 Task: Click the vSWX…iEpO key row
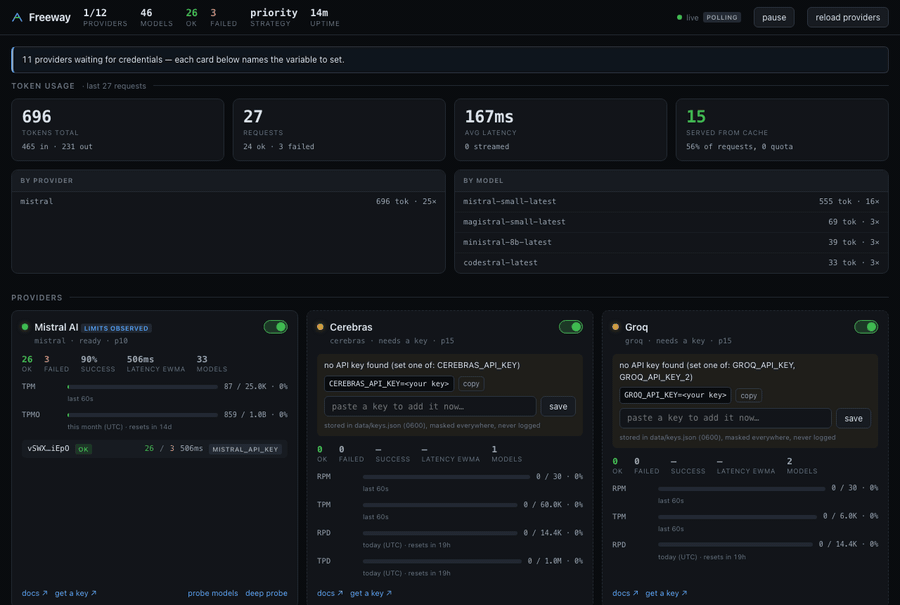click(154, 449)
